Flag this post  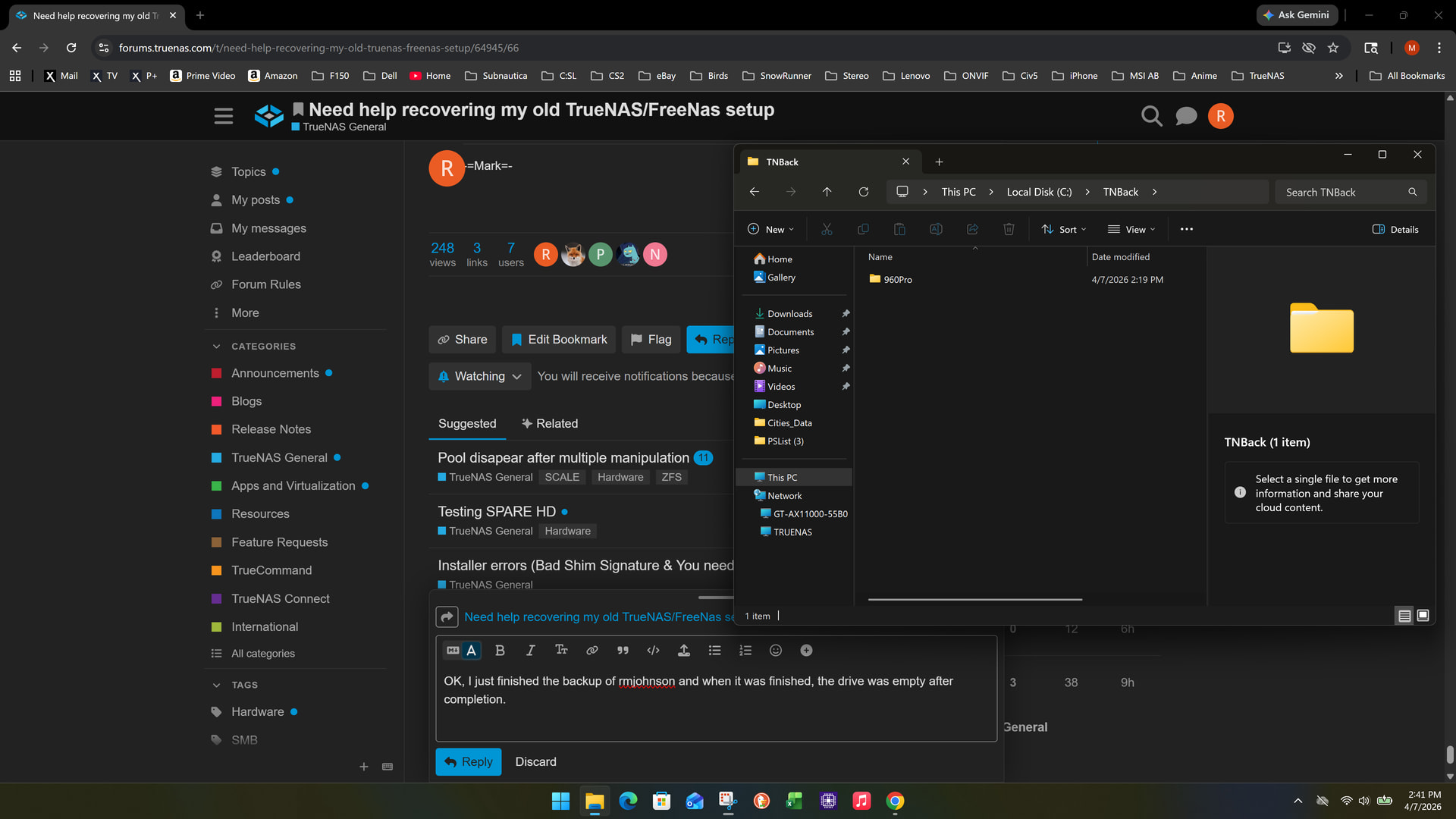pos(651,340)
